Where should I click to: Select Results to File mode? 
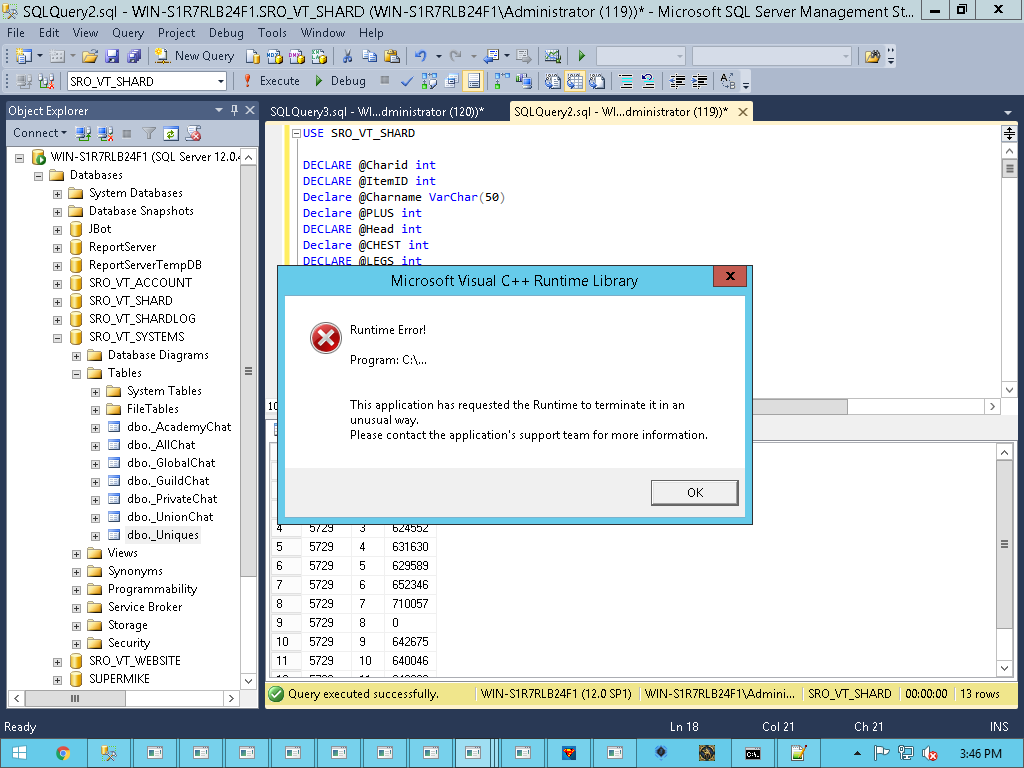point(597,81)
